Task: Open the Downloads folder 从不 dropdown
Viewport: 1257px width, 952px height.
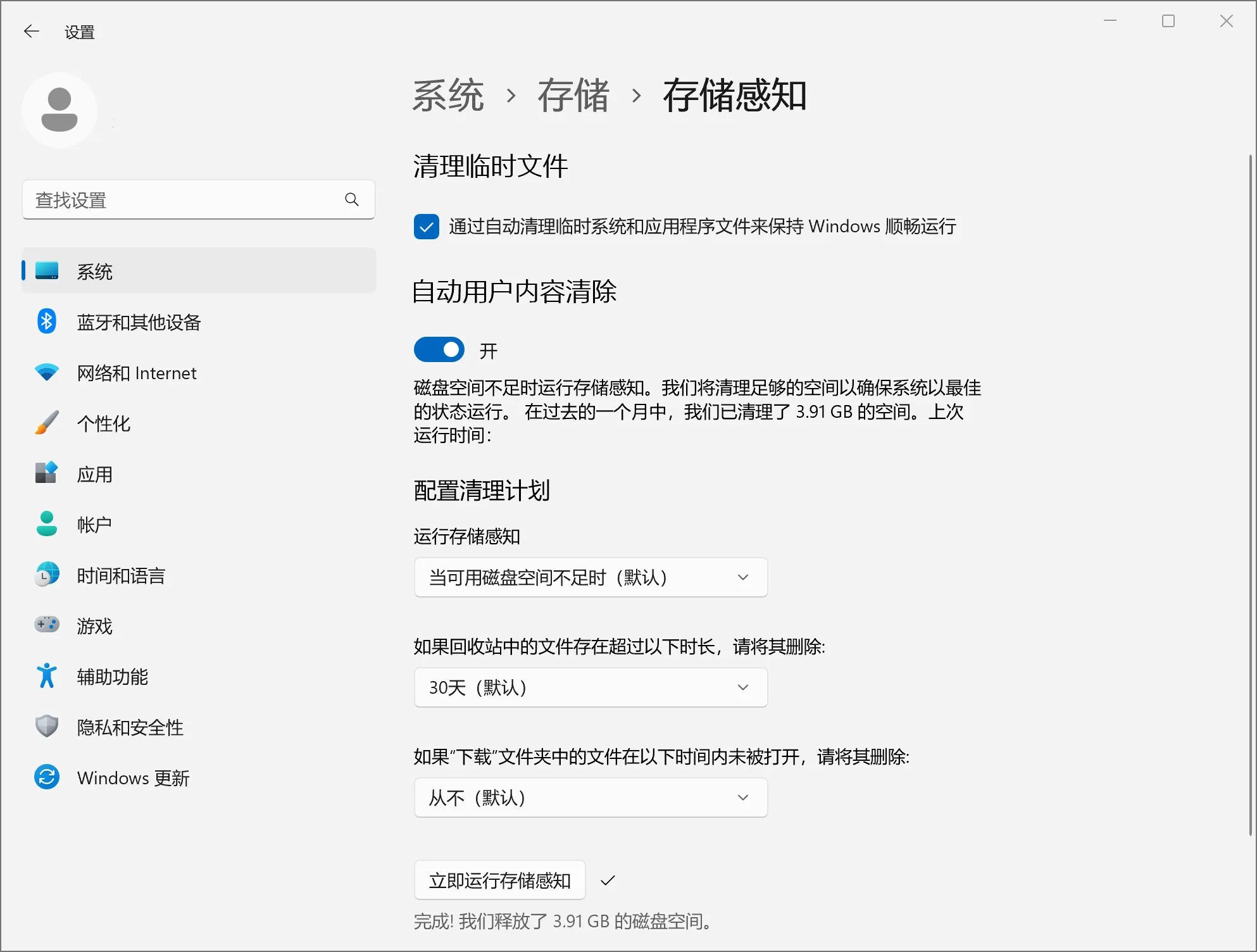Action: [x=591, y=798]
